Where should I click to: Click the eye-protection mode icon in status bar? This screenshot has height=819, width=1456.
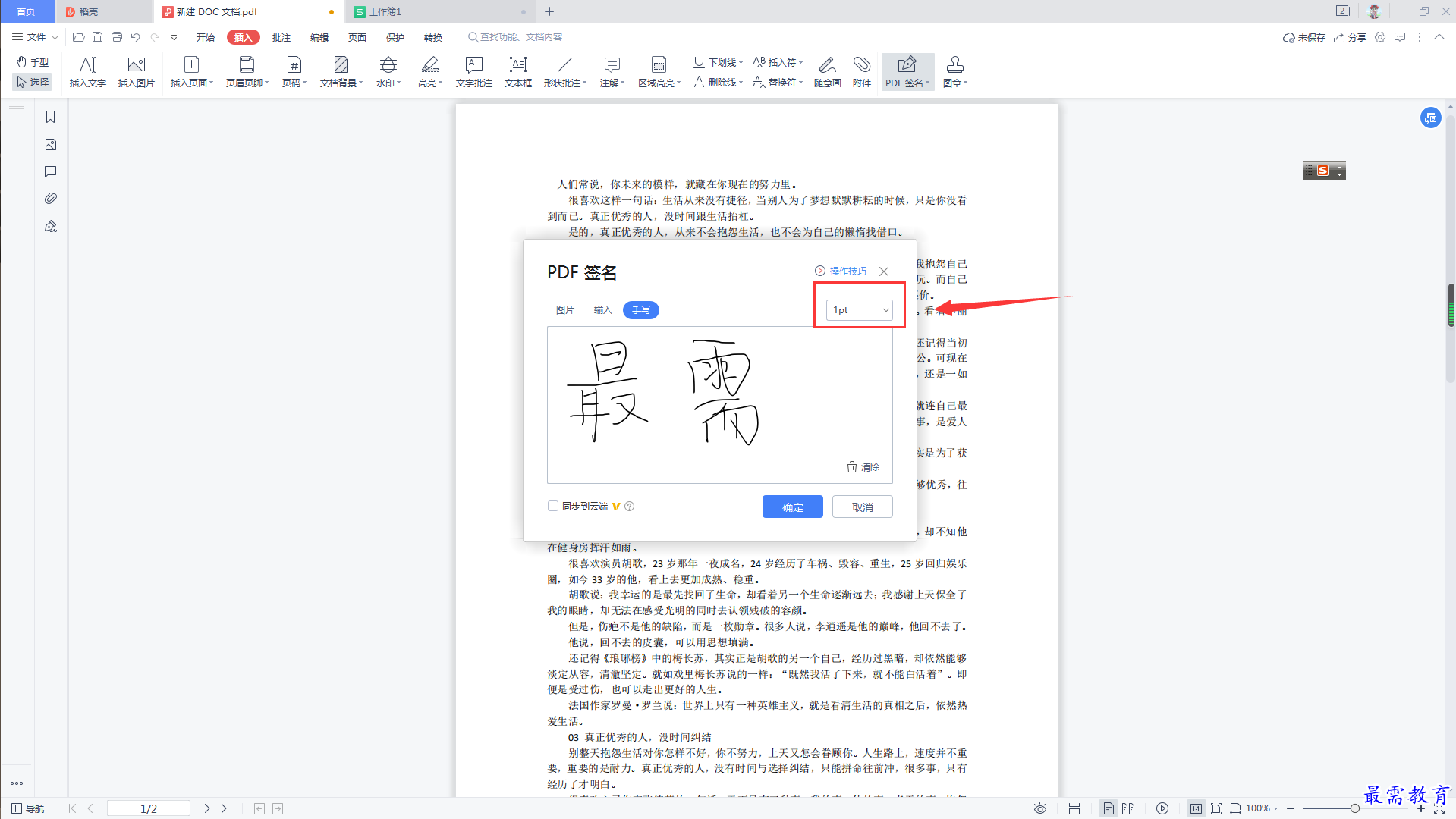click(x=1040, y=808)
